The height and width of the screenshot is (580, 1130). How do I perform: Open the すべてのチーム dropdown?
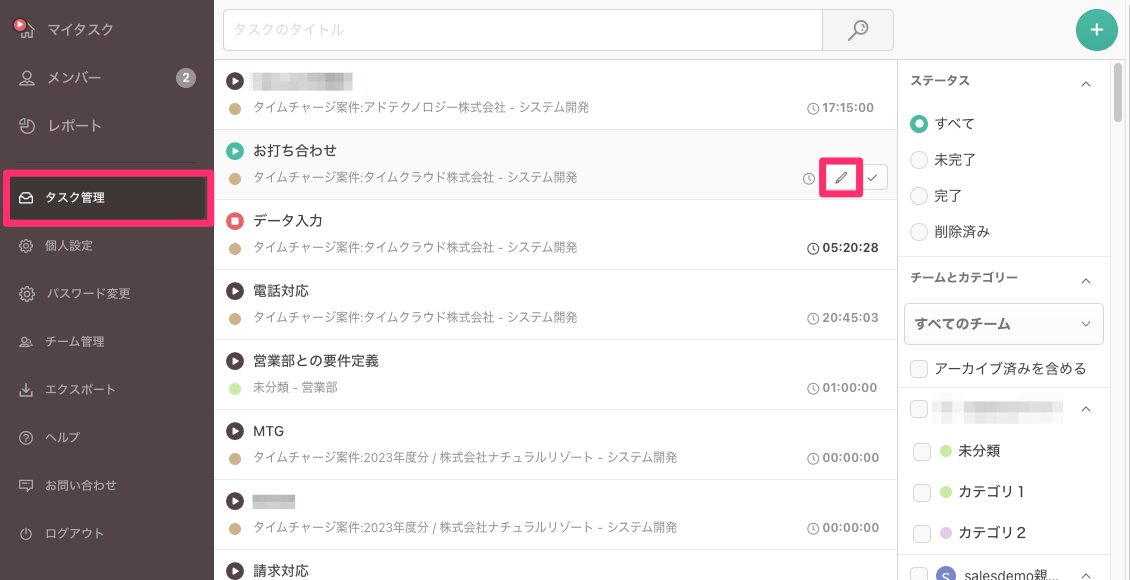pos(1003,324)
